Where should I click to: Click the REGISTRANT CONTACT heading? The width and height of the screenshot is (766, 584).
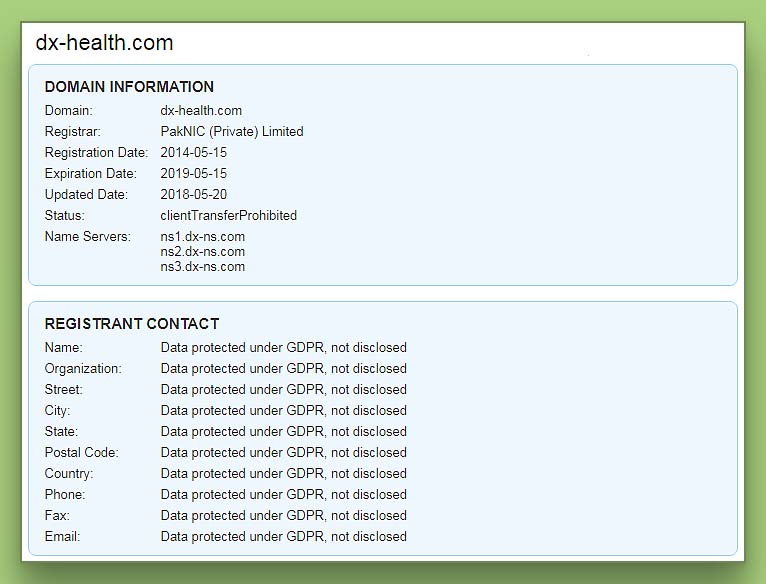132,324
